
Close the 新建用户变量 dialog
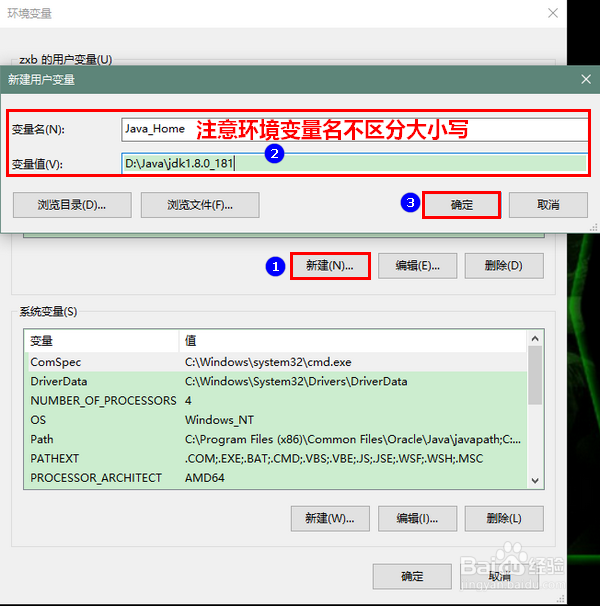click(x=586, y=80)
